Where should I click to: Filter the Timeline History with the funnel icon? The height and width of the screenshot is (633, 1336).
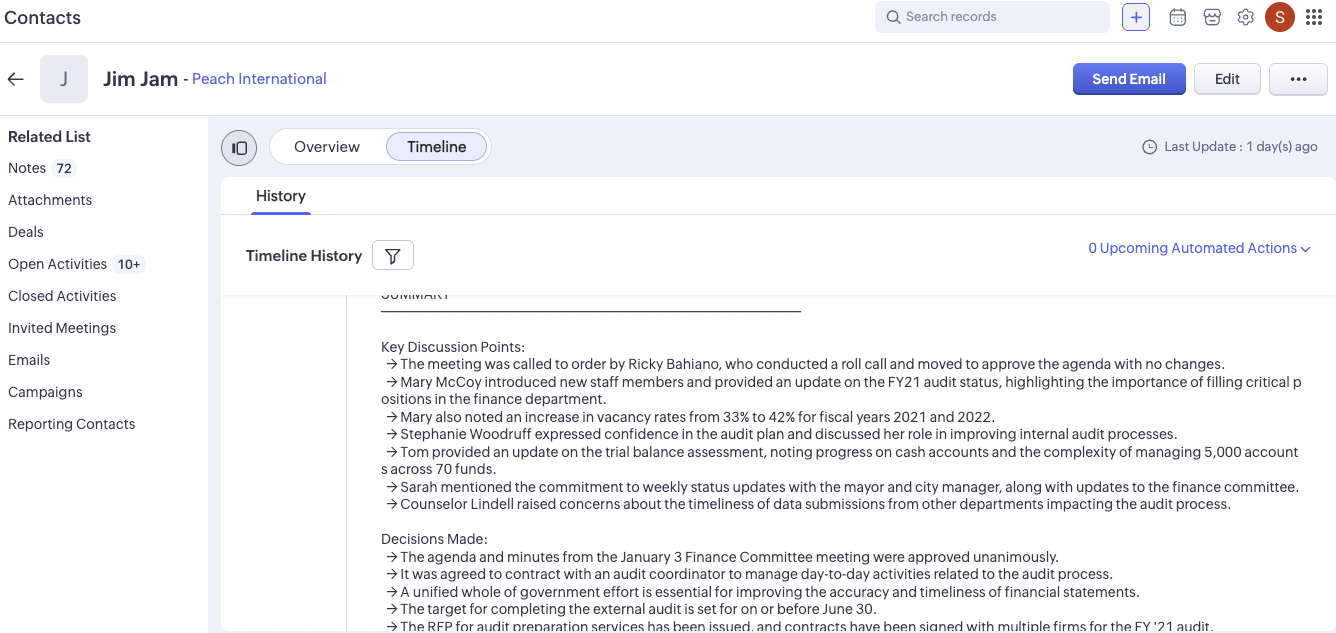(392, 255)
